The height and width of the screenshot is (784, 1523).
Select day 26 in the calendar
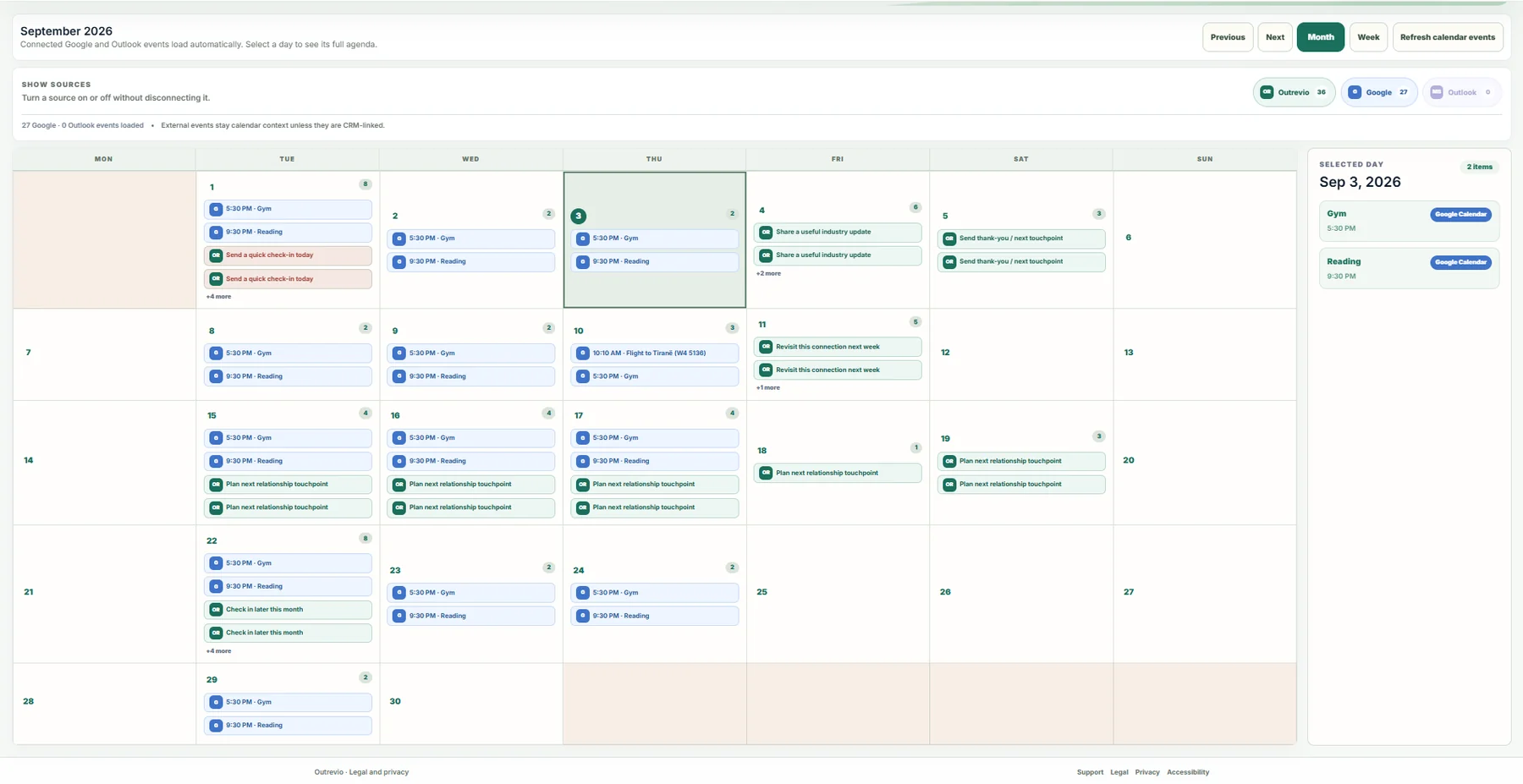click(x=1020, y=594)
